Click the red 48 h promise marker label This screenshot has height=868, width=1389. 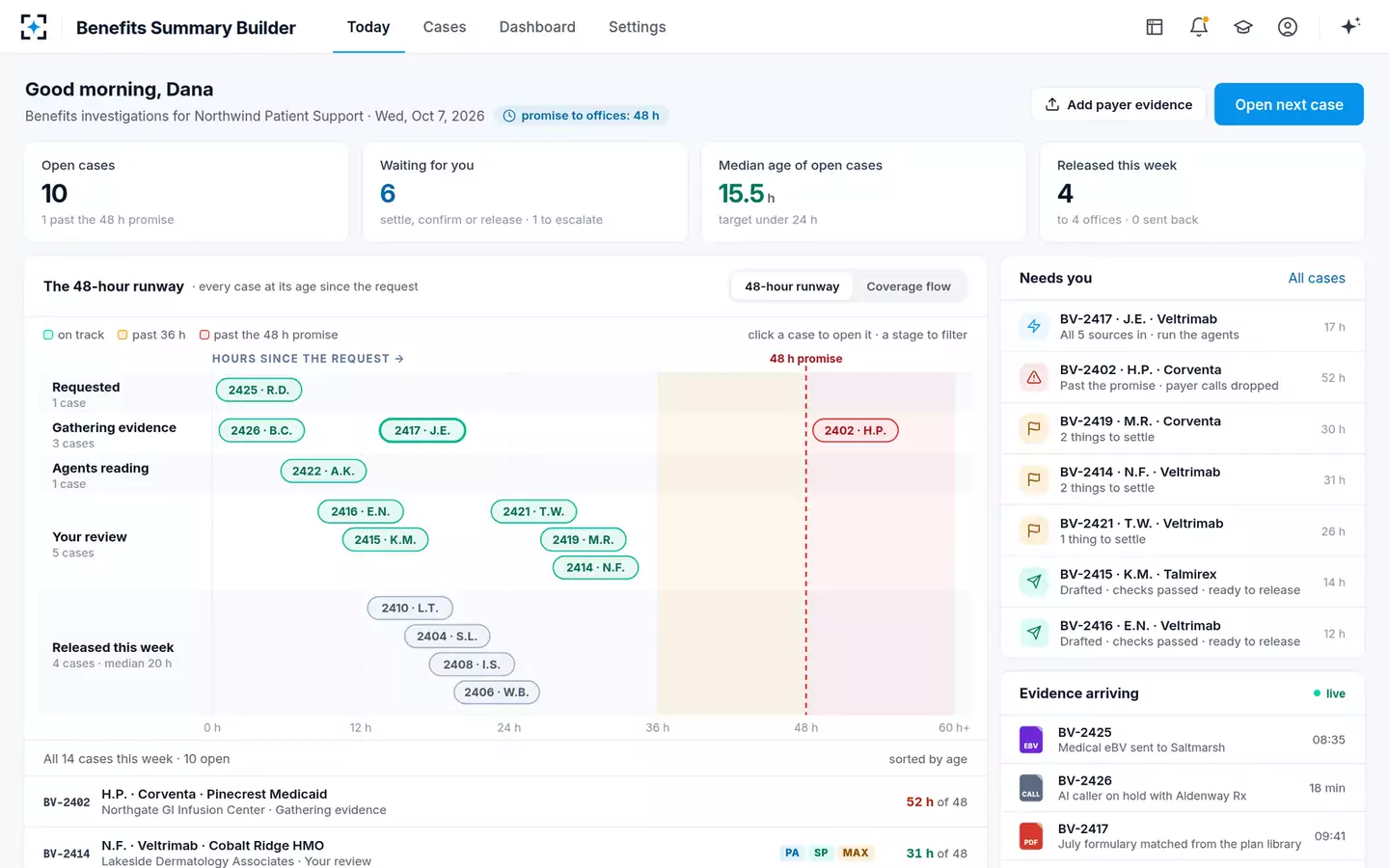(805, 359)
